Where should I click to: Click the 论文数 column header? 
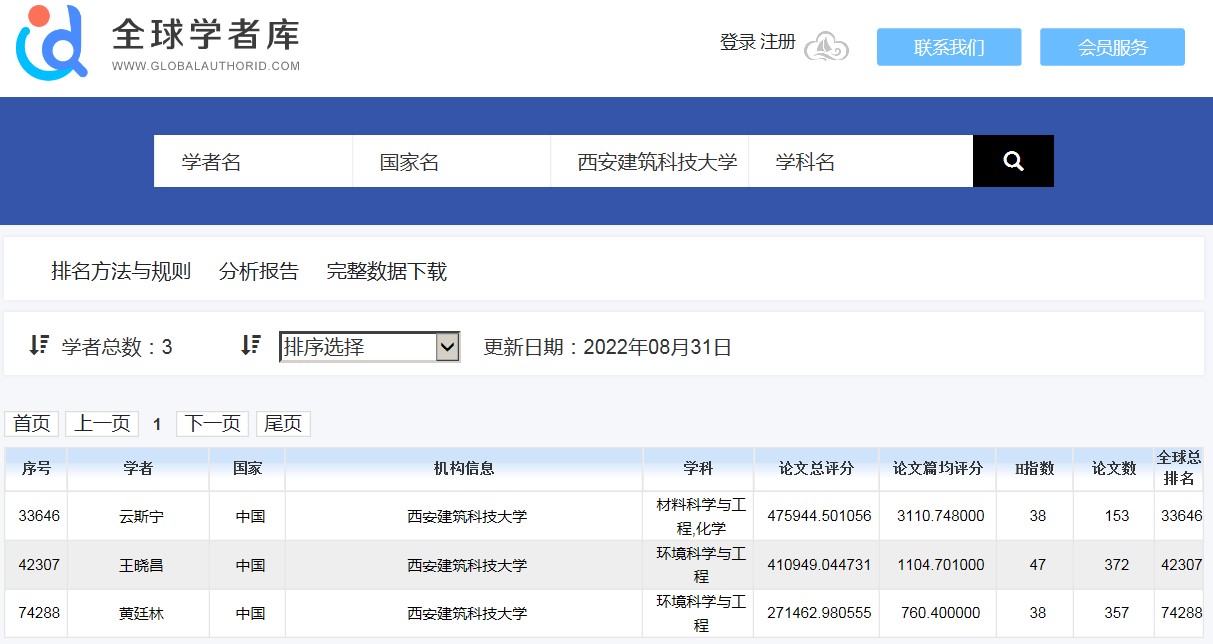(1114, 468)
